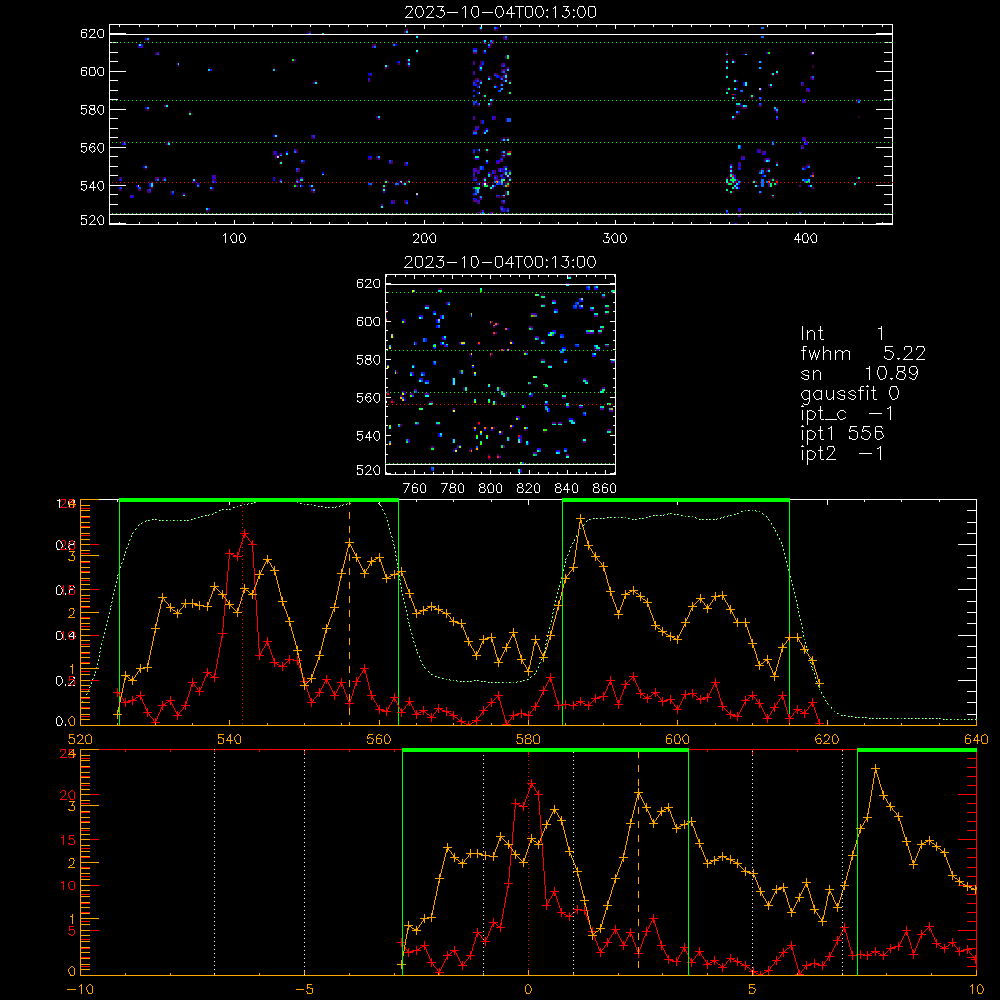Click red y-axis label 10 on bottom plot

coord(68,885)
